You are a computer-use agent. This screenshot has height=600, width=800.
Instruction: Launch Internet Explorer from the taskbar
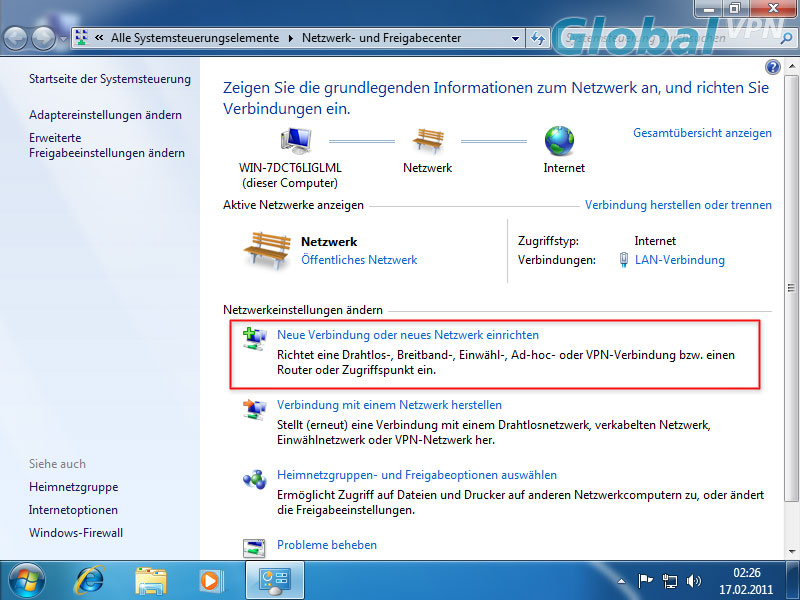(x=92, y=579)
